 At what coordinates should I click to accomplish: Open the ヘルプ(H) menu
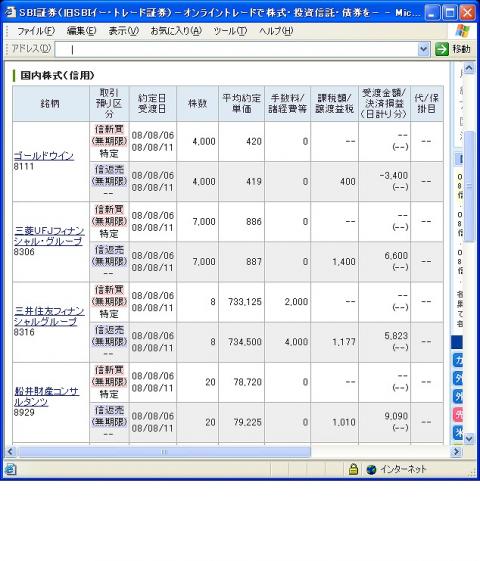(x=276, y=31)
